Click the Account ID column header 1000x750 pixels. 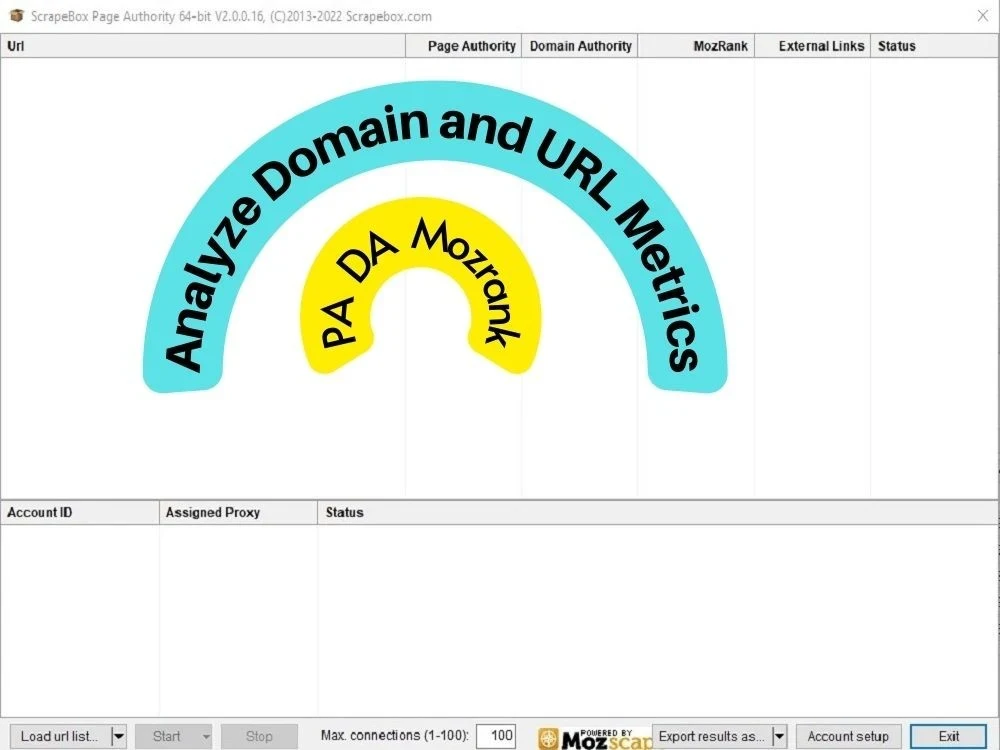click(80, 512)
